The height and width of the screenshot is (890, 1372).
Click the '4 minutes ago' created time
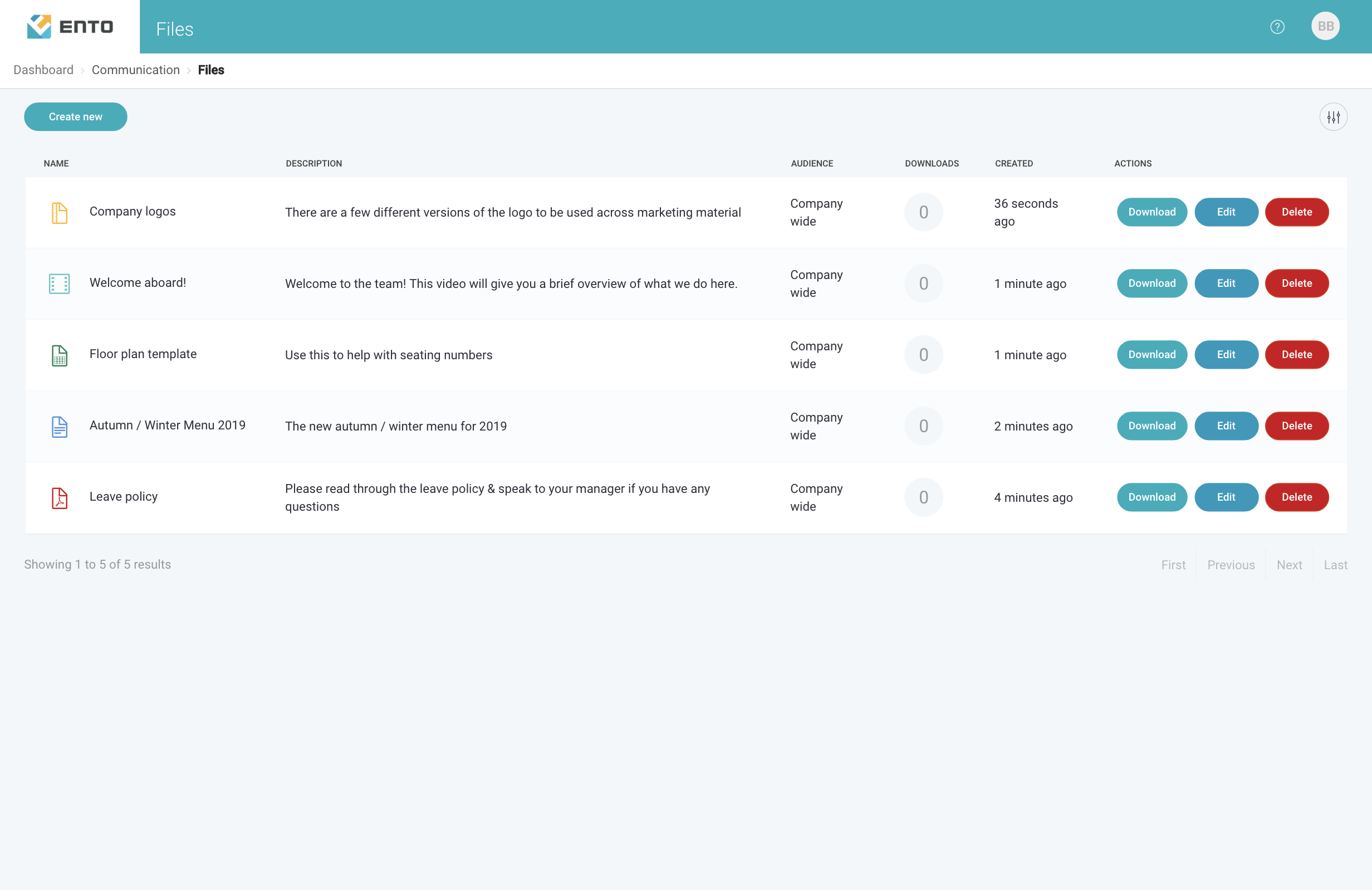[1033, 497]
